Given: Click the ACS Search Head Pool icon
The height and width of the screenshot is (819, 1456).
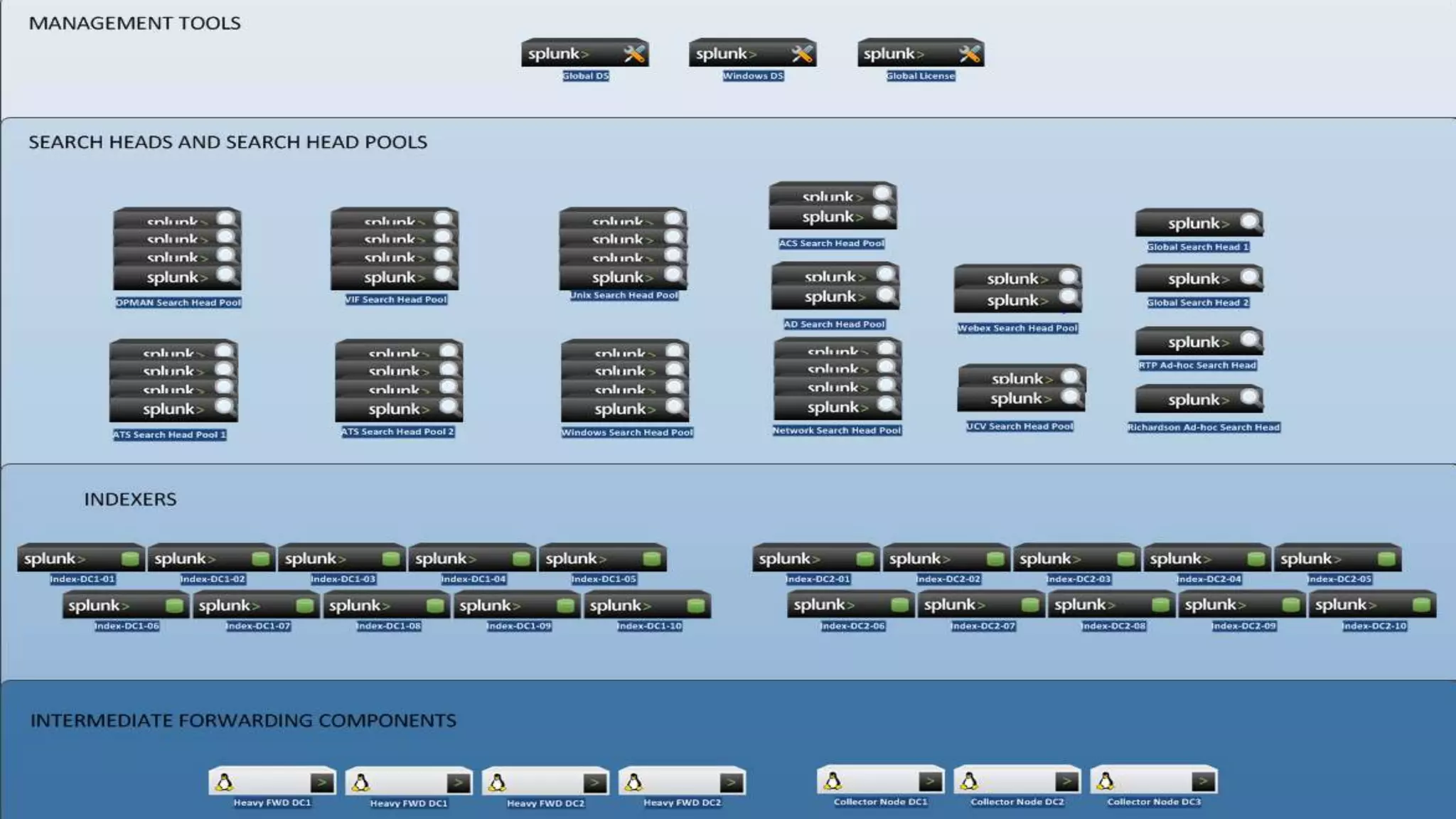Looking at the screenshot, I should [x=833, y=206].
